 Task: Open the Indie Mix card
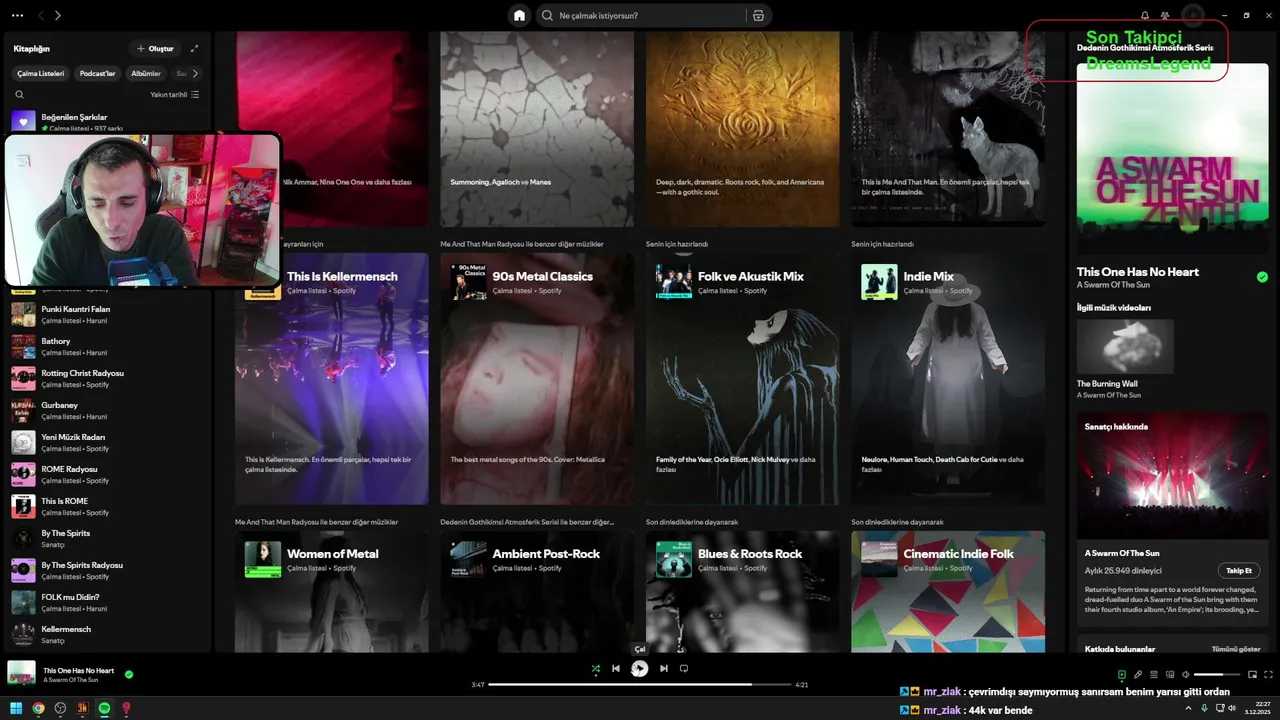coord(948,378)
